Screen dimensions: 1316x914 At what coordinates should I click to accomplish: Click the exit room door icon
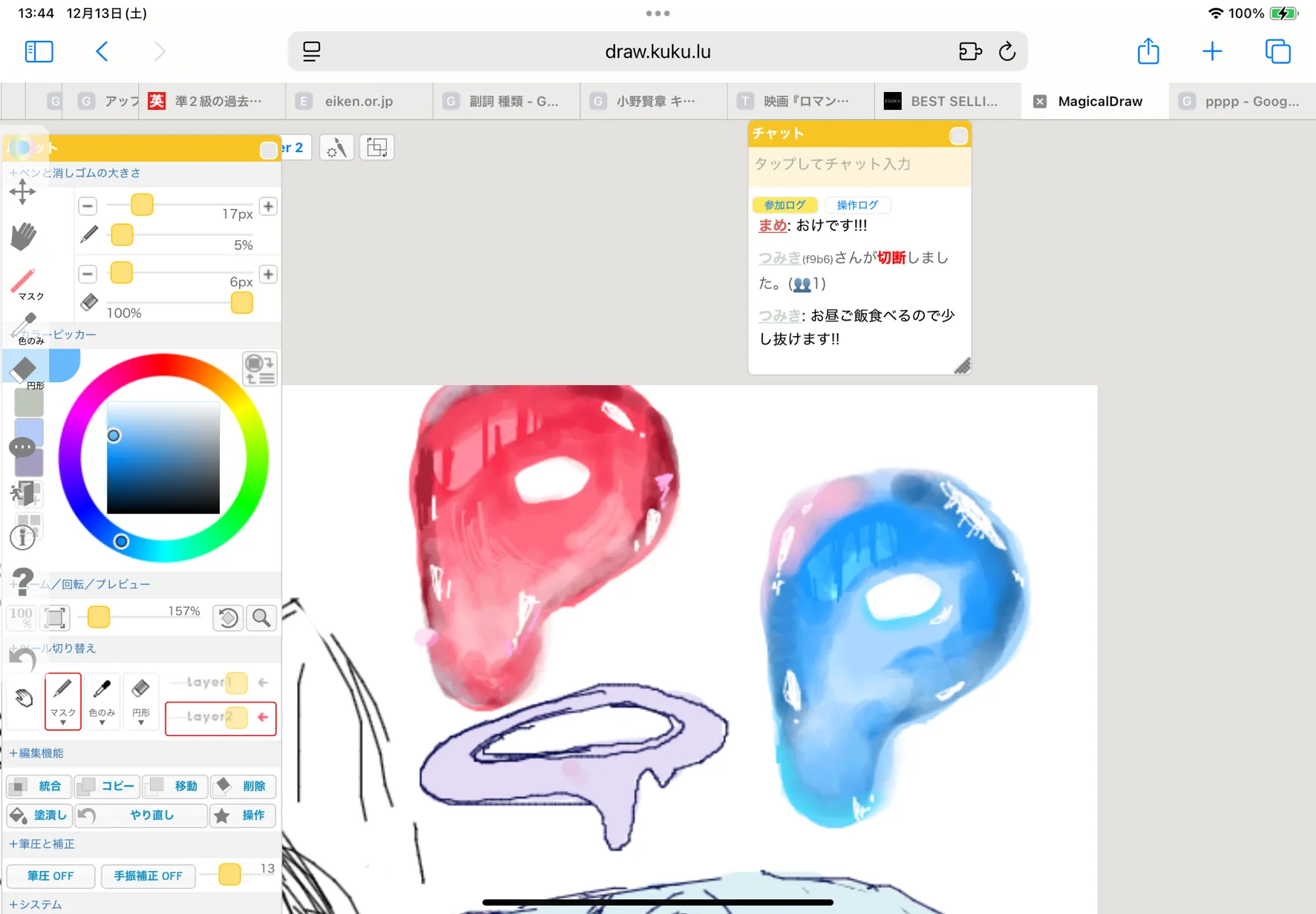tap(24, 493)
